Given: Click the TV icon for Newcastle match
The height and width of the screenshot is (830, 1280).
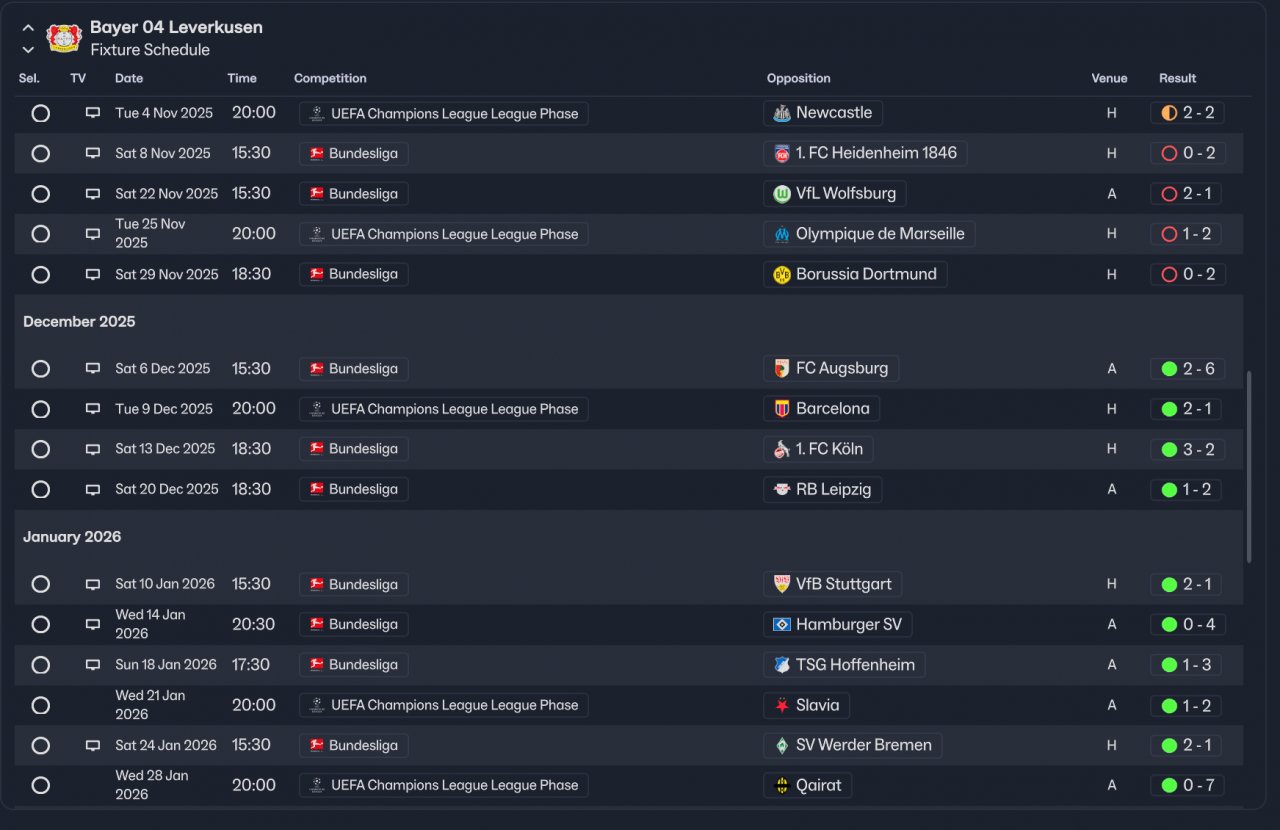Looking at the screenshot, I should pyautogui.click(x=93, y=113).
